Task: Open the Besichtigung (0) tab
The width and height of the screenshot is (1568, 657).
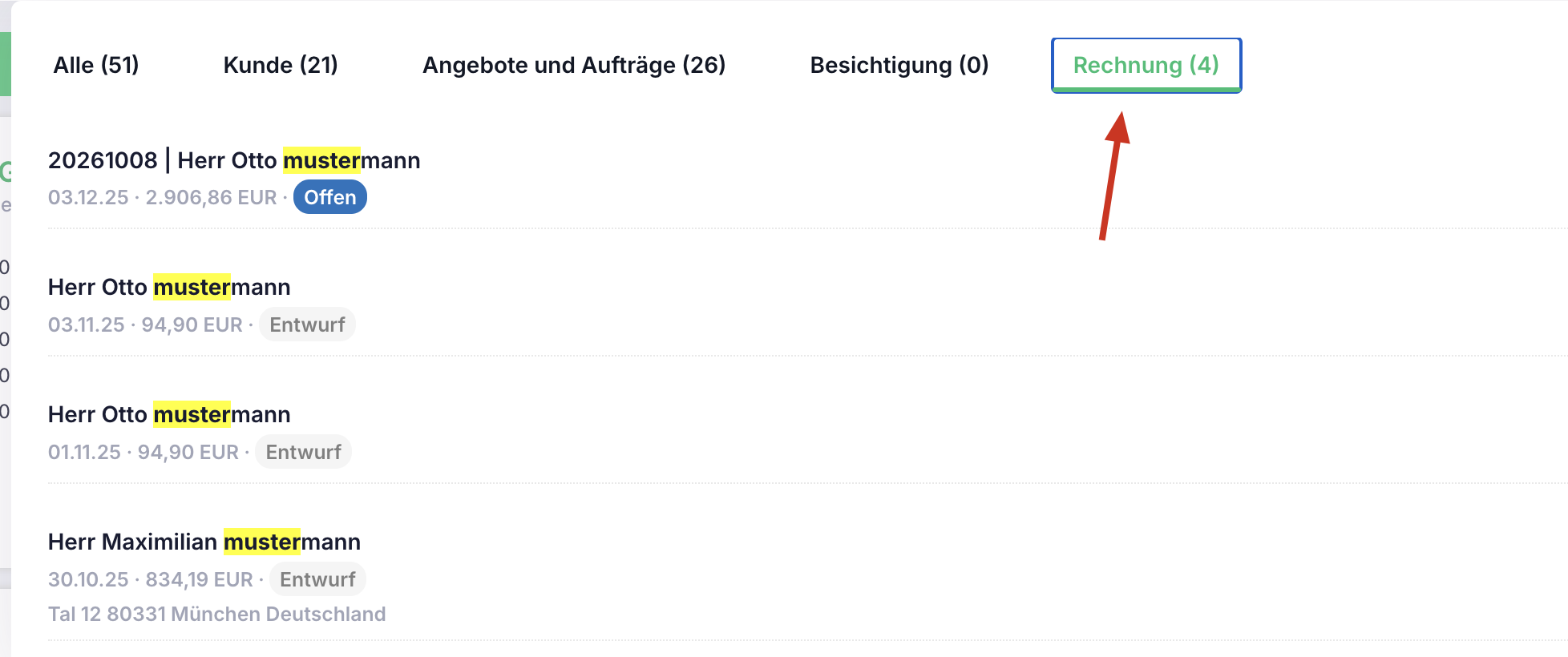Action: 899,65
